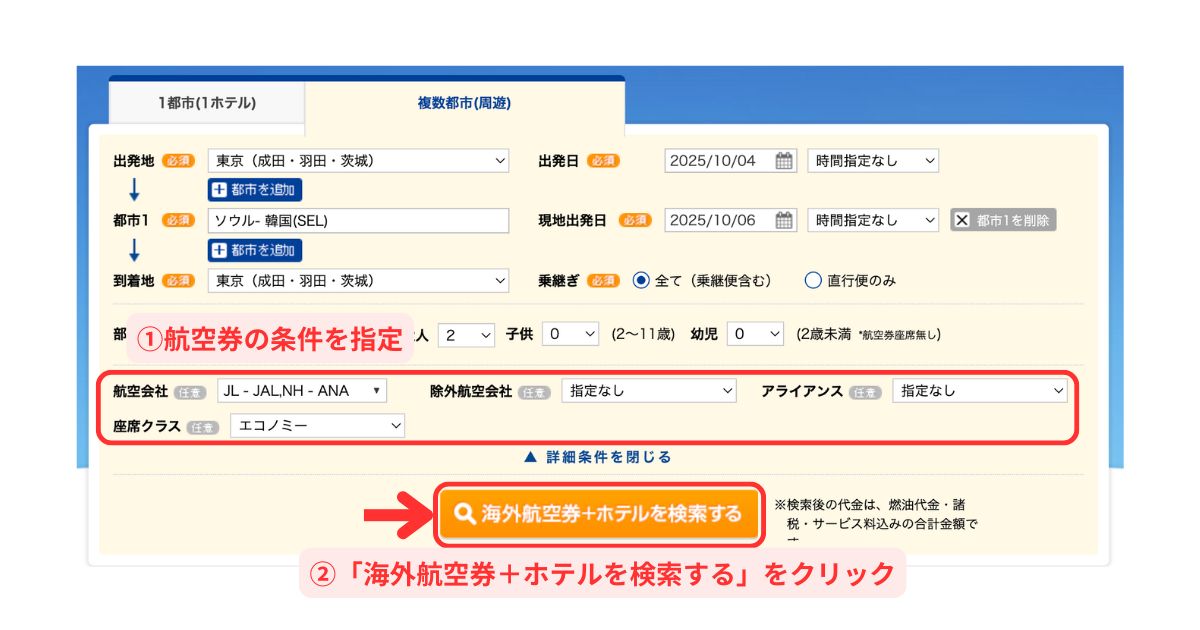
Task: Click the 都市1 ソウル text field
Action: click(358, 221)
